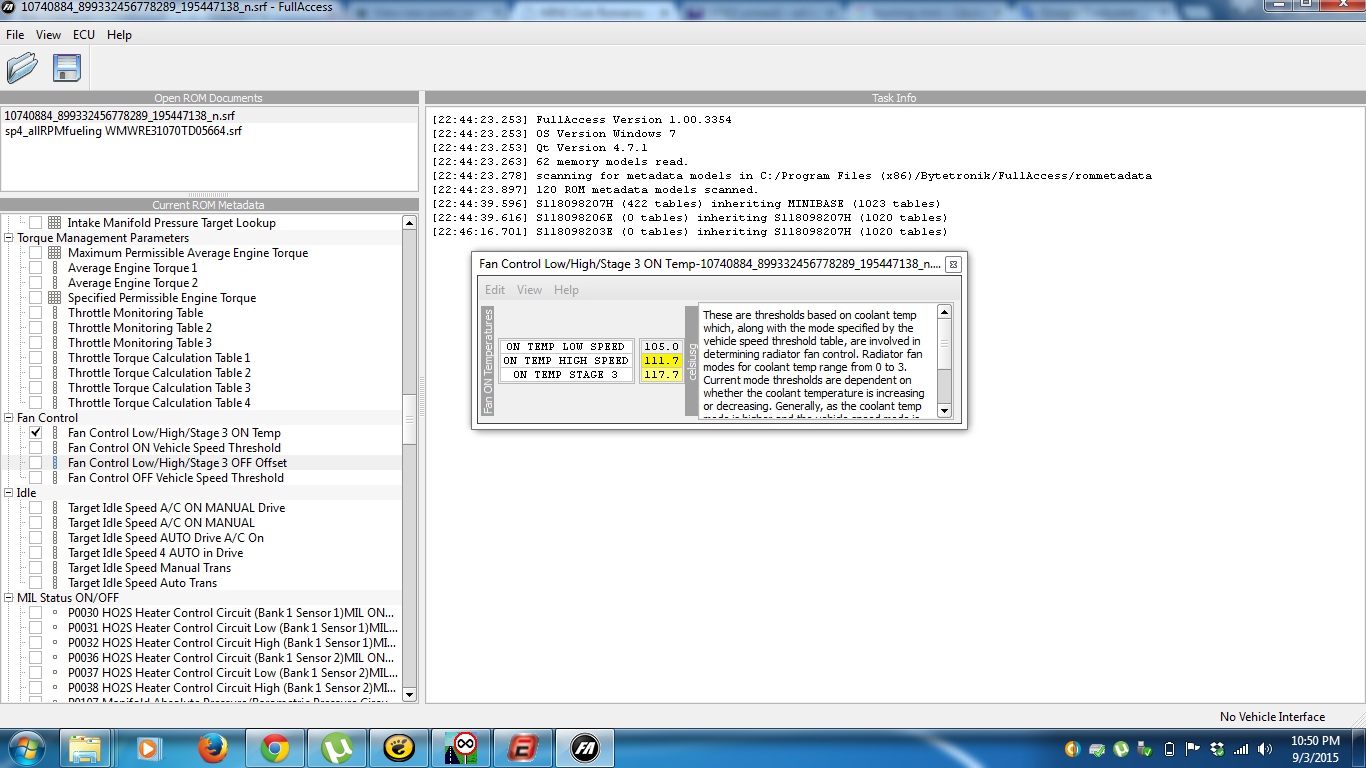Open the Edit menu in table window
1366x768 pixels.
[x=495, y=290]
